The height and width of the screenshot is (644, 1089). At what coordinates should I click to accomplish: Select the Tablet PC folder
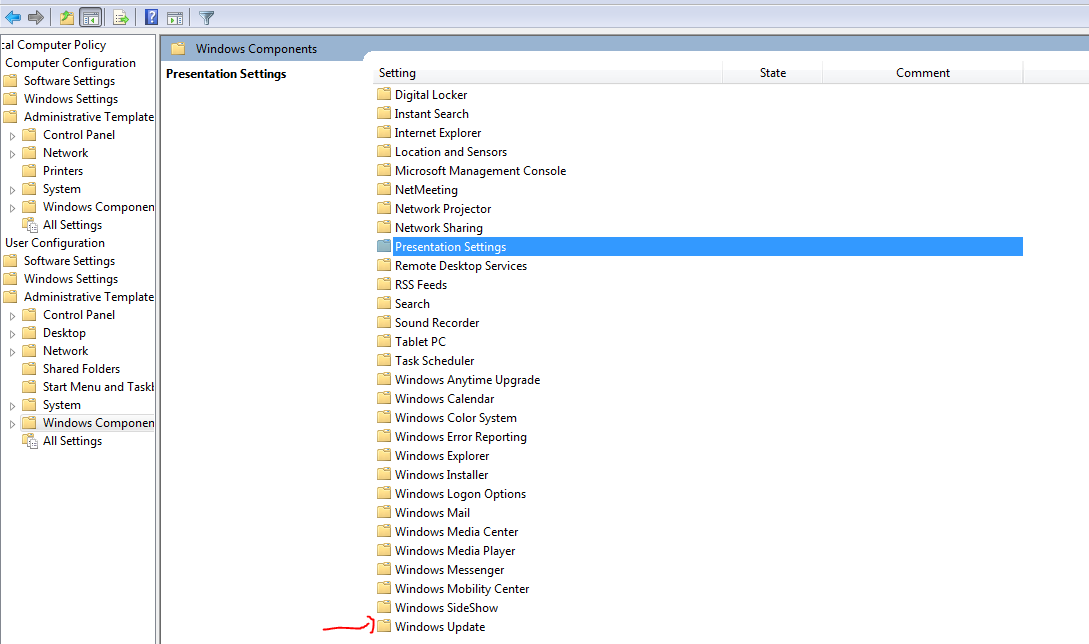pyautogui.click(x=420, y=342)
